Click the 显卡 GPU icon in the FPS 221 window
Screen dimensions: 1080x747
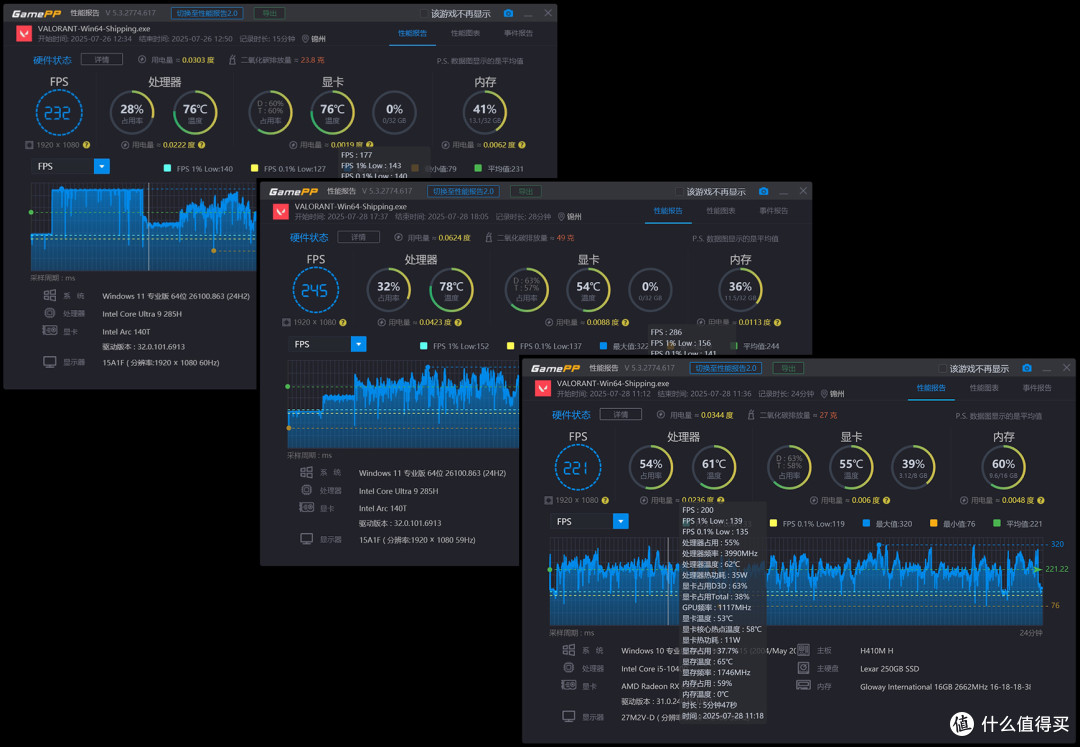569,686
